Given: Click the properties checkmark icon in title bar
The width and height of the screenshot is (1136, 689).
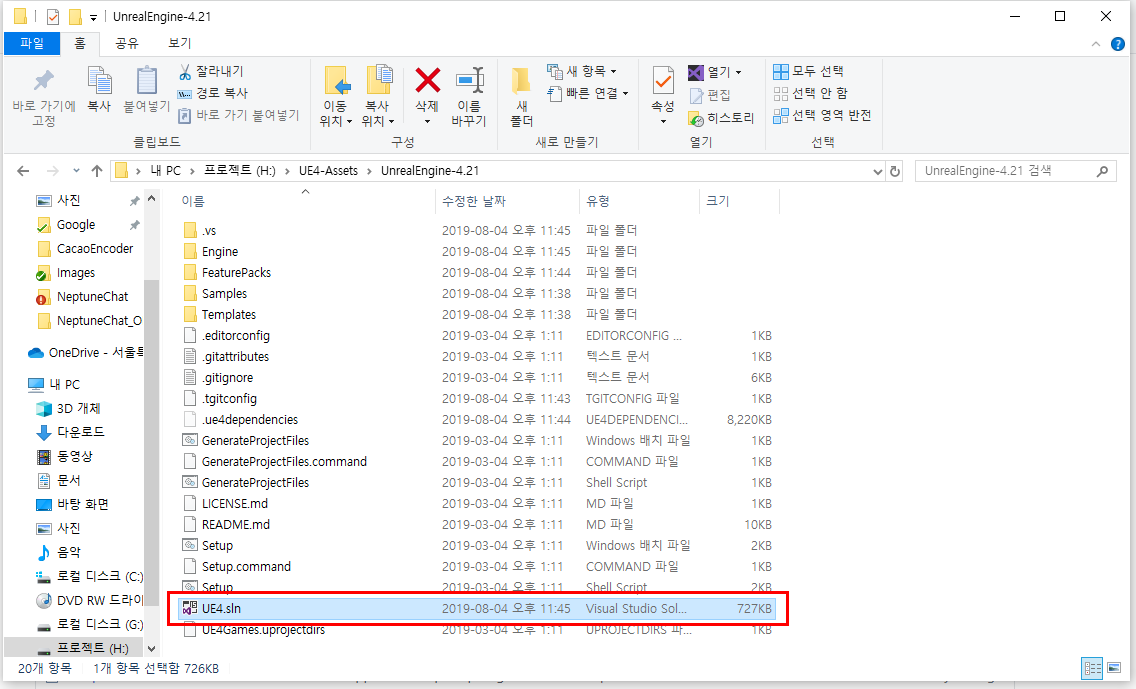Looking at the screenshot, I should pyautogui.click(x=53, y=17).
